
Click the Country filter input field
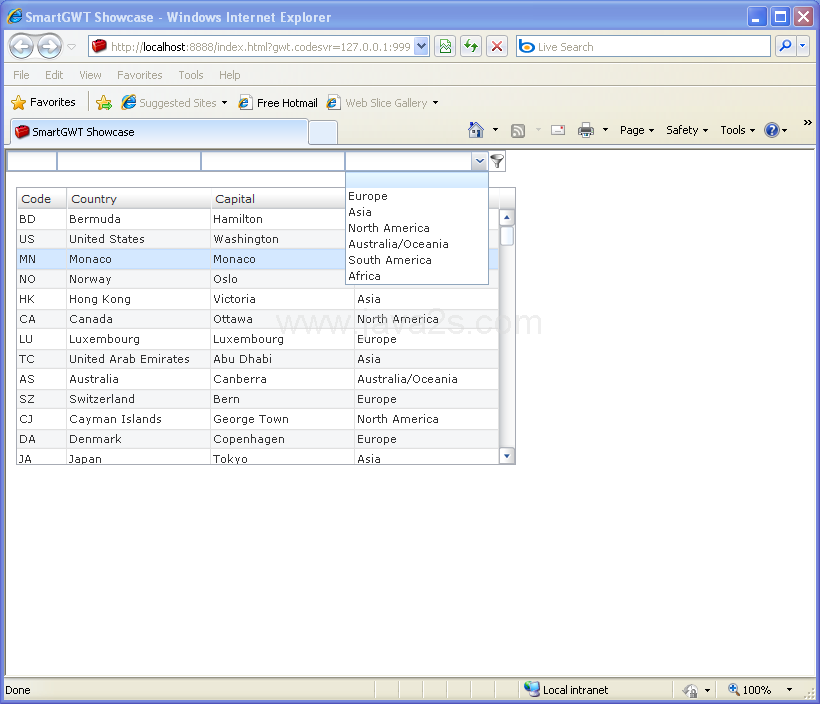(x=129, y=161)
